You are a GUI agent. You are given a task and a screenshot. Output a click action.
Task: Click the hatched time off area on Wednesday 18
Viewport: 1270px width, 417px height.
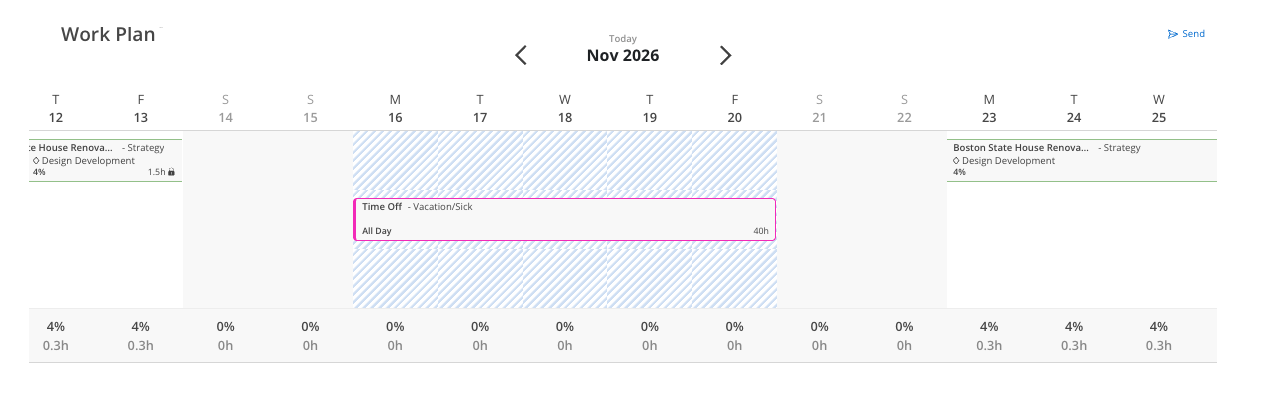click(565, 161)
